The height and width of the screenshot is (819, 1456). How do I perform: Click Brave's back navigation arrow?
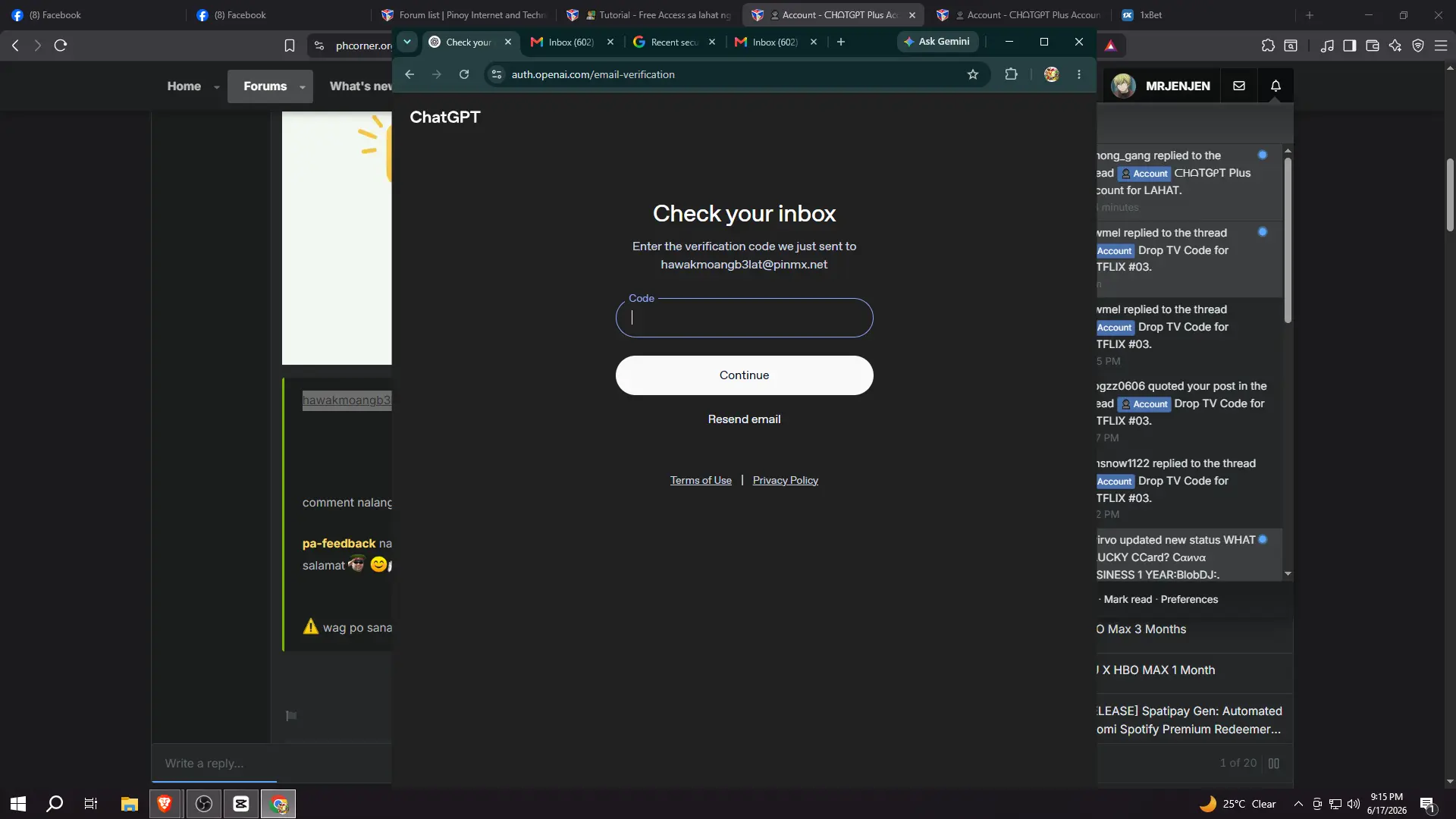(15, 45)
